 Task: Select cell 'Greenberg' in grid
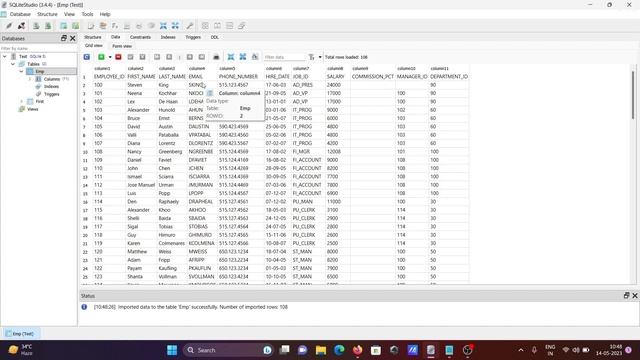coord(172,152)
